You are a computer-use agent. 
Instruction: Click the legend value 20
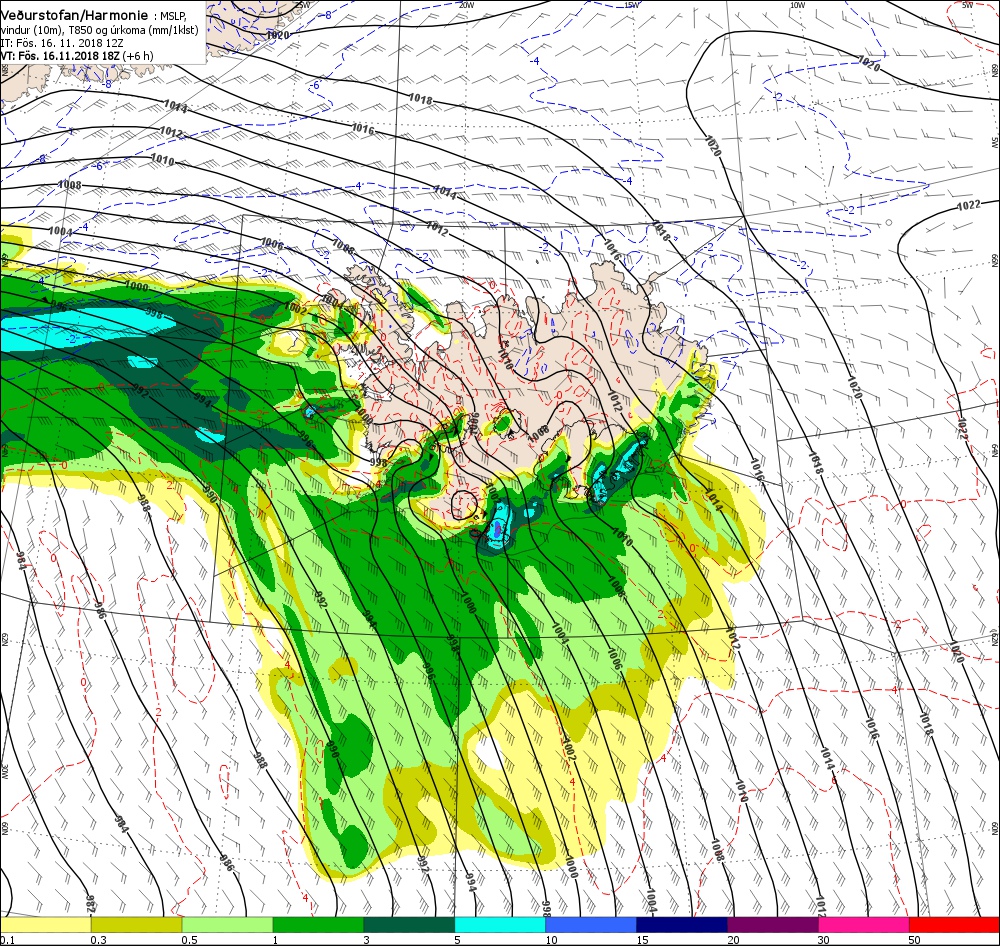[x=733, y=940]
